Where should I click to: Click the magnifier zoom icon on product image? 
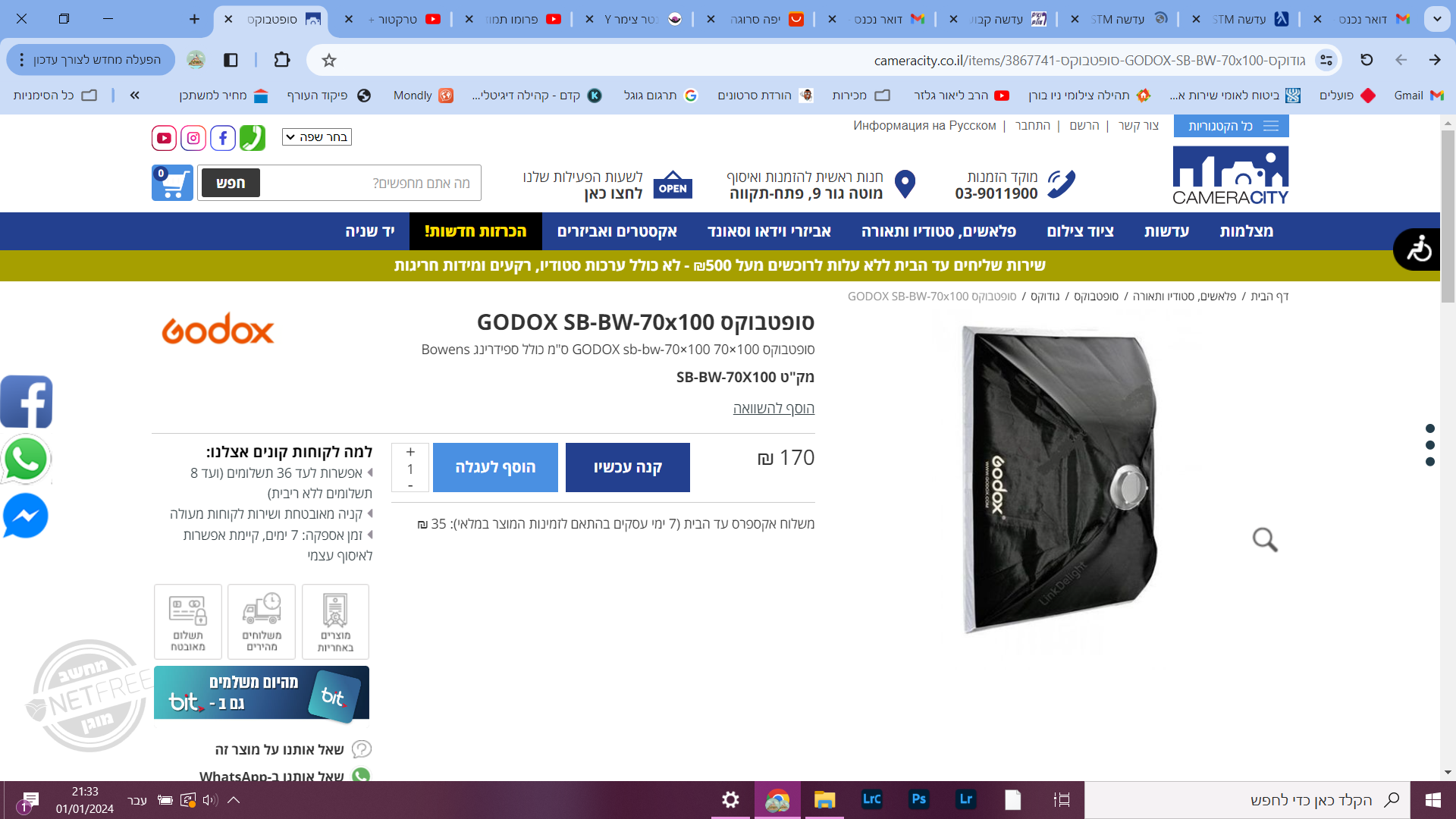tap(1264, 540)
